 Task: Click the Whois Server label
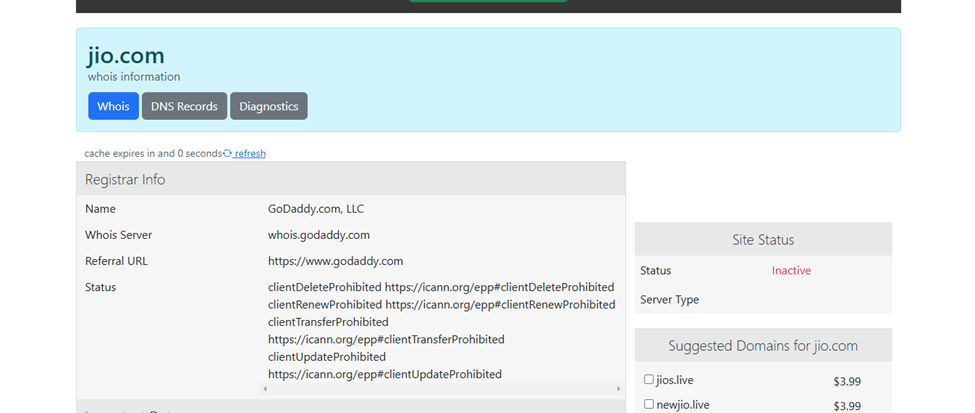pyautogui.click(x=119, y=235)
